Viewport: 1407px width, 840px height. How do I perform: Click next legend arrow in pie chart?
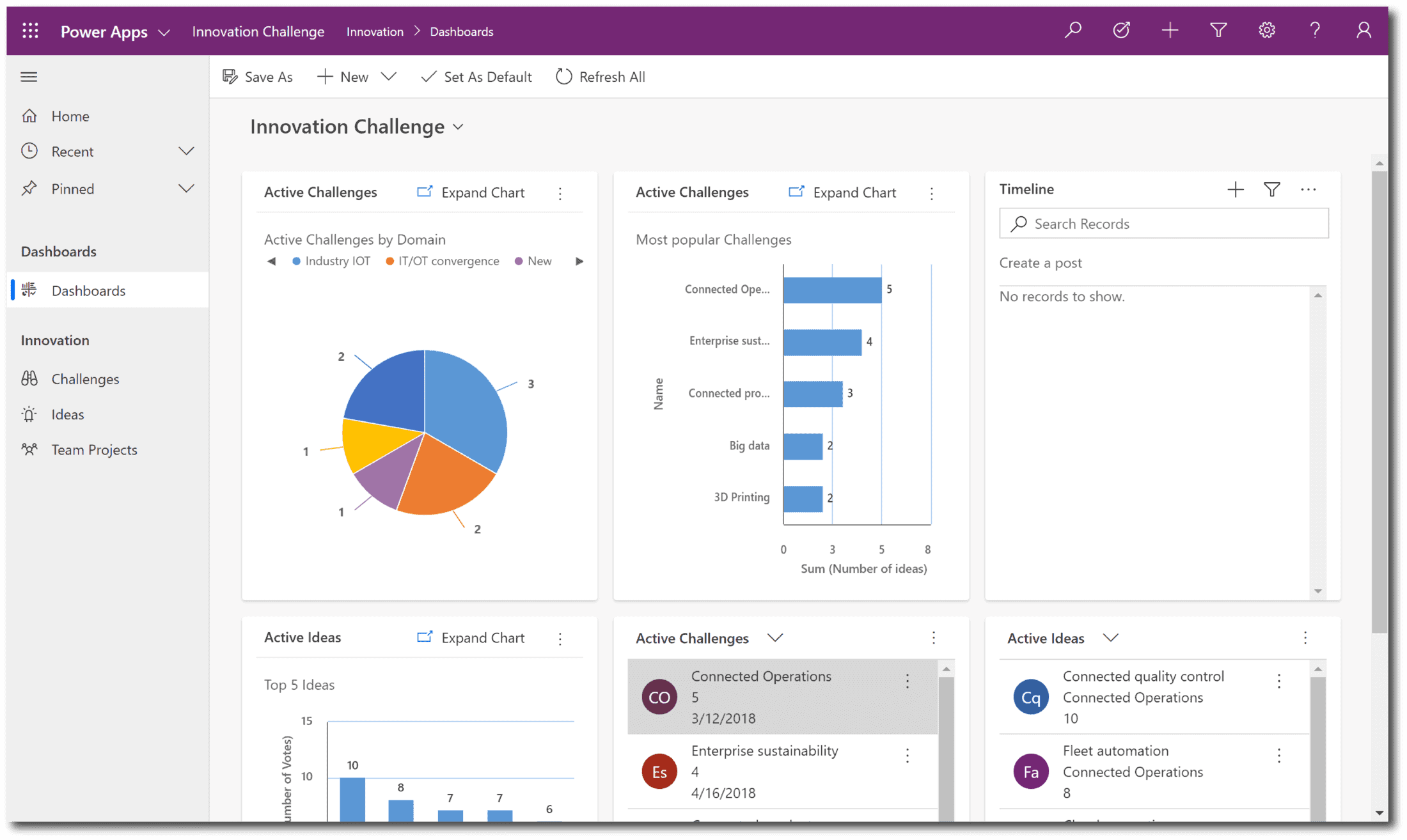pyautogui.click(x=579, y=261)
